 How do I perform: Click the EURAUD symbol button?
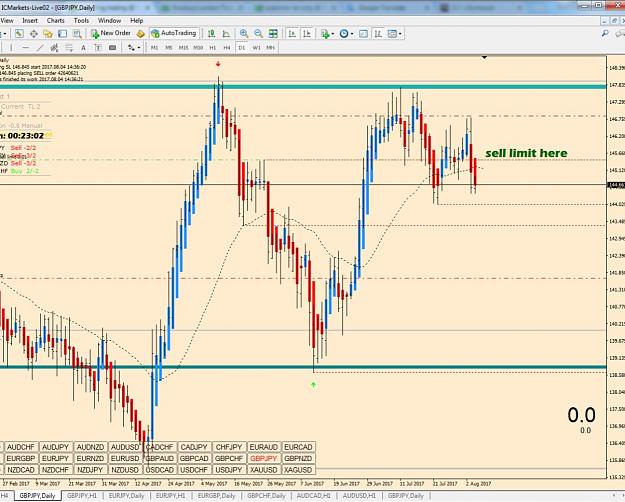263,447
